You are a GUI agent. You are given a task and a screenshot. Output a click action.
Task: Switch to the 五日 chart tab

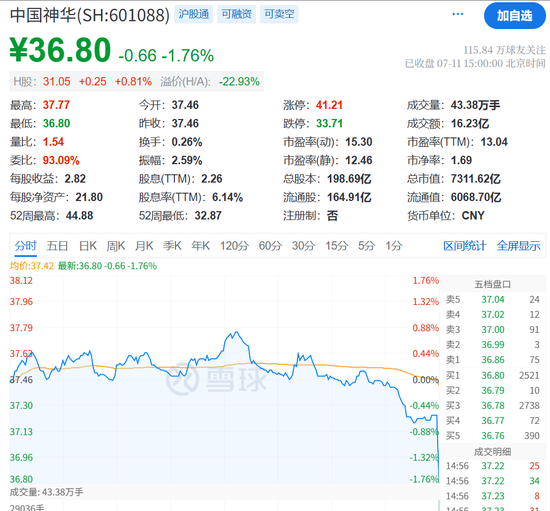[57, 246]
